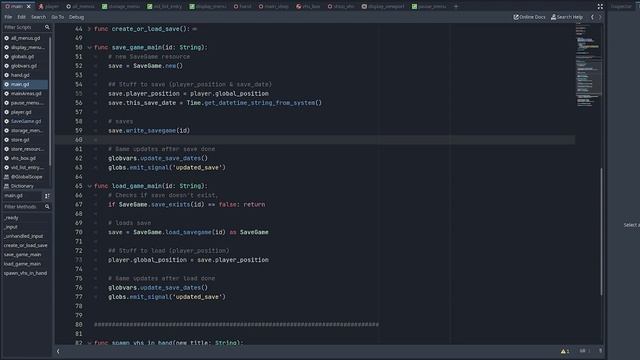Open hand.gd in the script list

[25, 75]
